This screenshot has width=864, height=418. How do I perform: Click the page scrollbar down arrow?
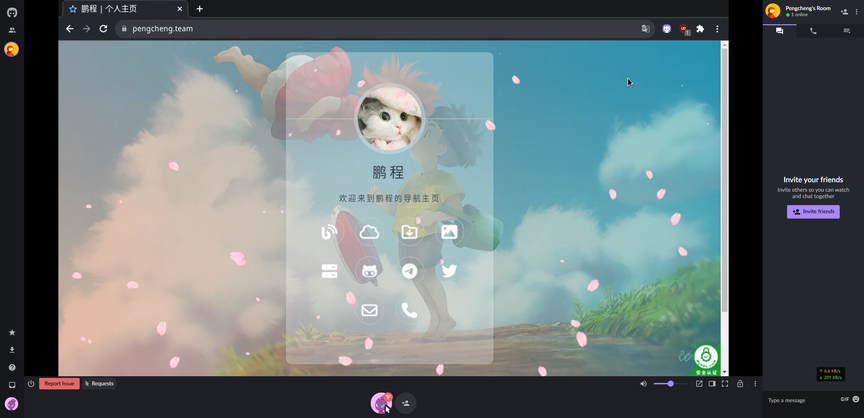[x=724, y=372]
